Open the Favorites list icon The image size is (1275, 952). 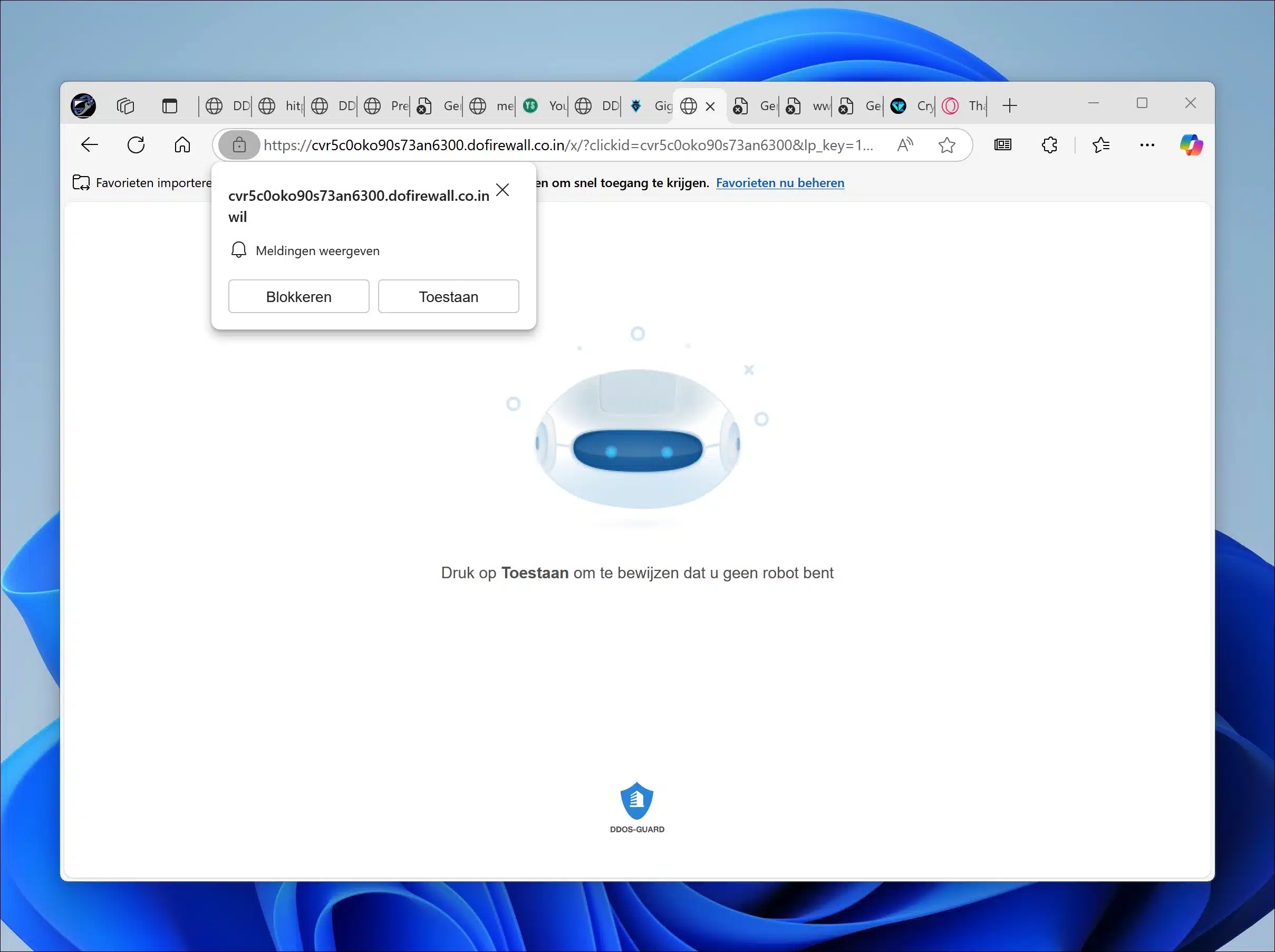pos(1101,145)
